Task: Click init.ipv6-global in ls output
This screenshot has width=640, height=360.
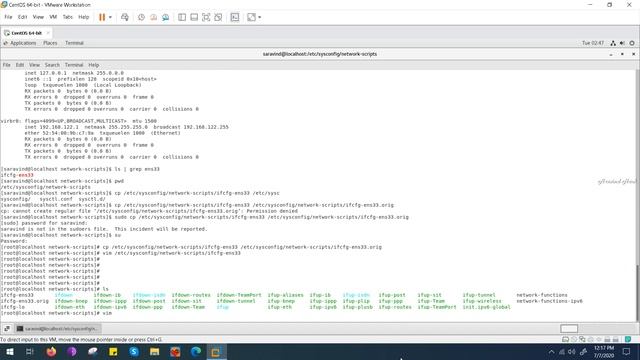Action: tap(487, 307)
